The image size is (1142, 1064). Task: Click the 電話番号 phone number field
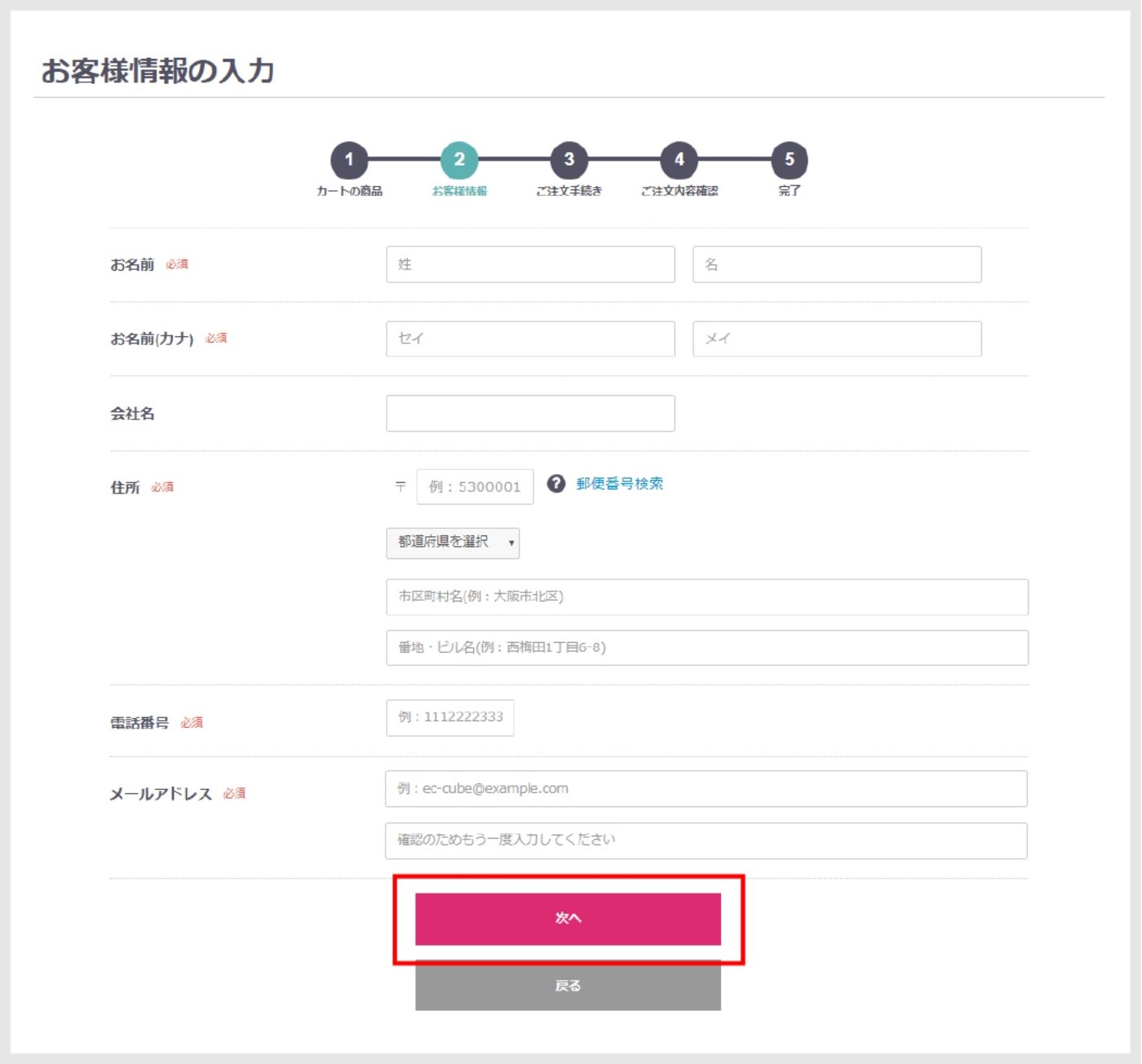point(449,718)
